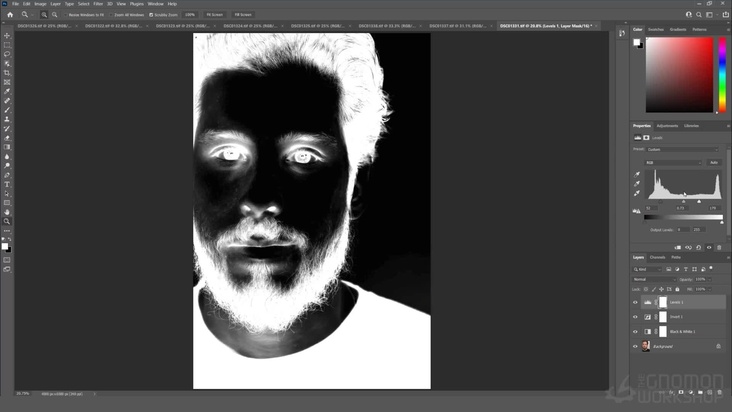The height and width of the screenshot is (412, 732).
Task: View previous state in Properties panel
Action: pyautogui.click(x=688, y=248)
